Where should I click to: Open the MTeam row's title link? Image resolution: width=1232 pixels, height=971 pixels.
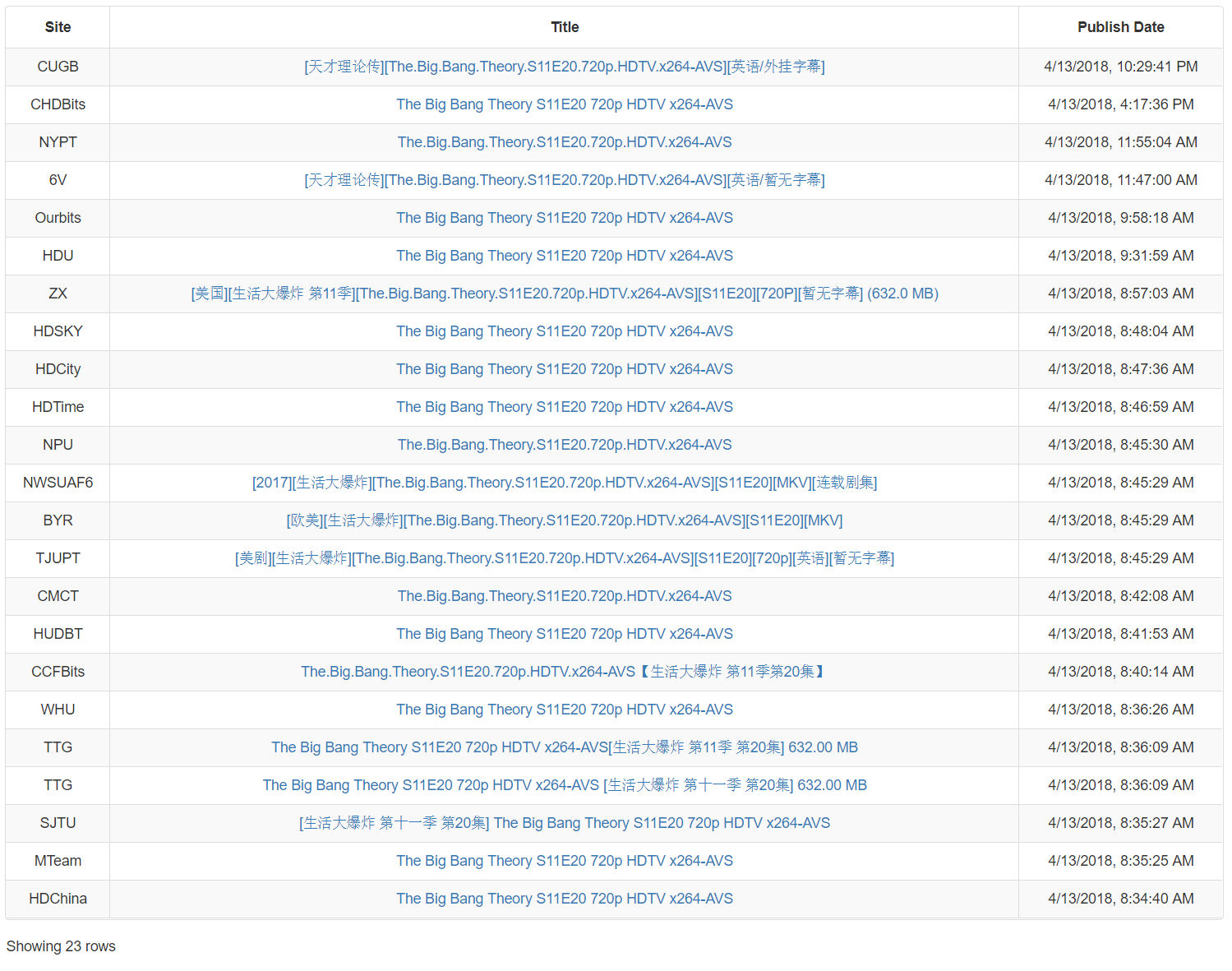coord(565,861)
